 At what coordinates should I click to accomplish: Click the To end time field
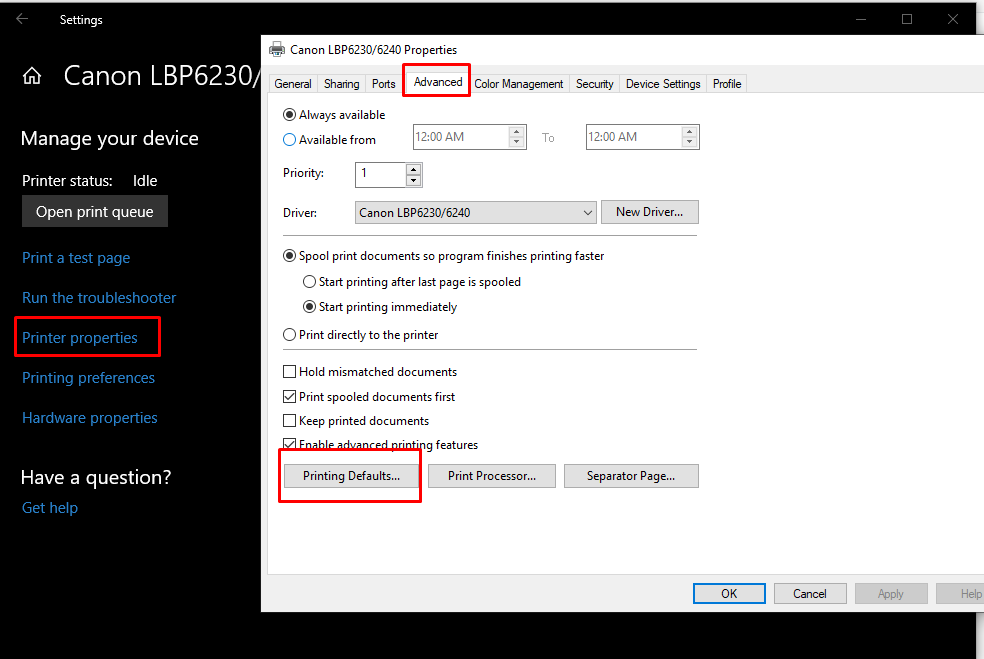tap(634, 137)
